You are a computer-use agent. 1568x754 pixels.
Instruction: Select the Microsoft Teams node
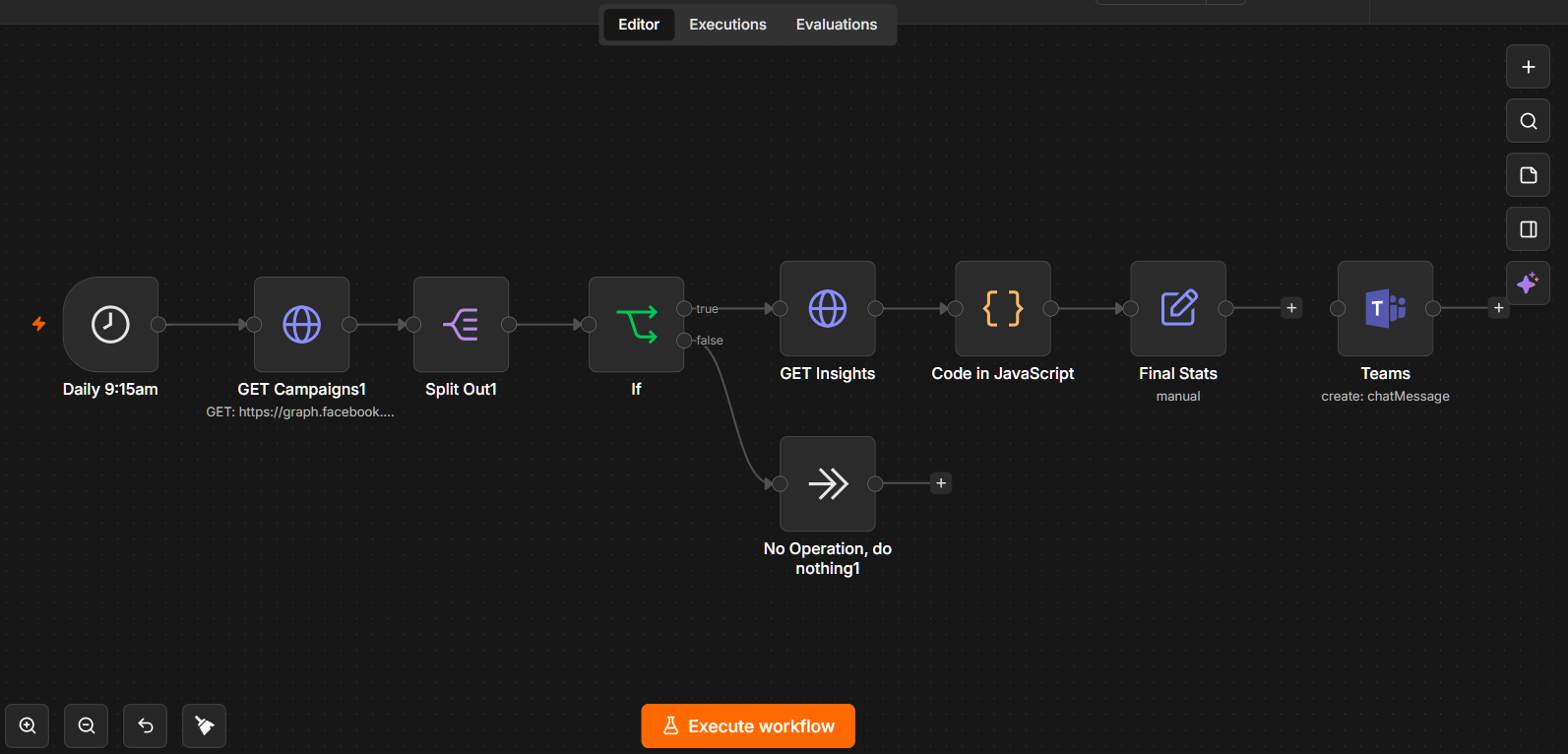1385,308
